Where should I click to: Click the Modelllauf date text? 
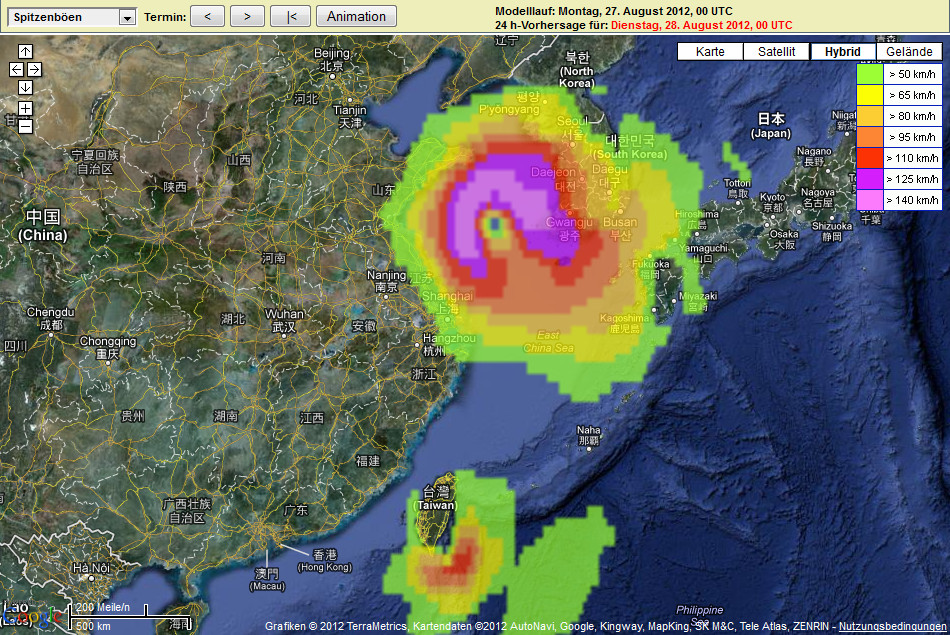click(613, 11)
